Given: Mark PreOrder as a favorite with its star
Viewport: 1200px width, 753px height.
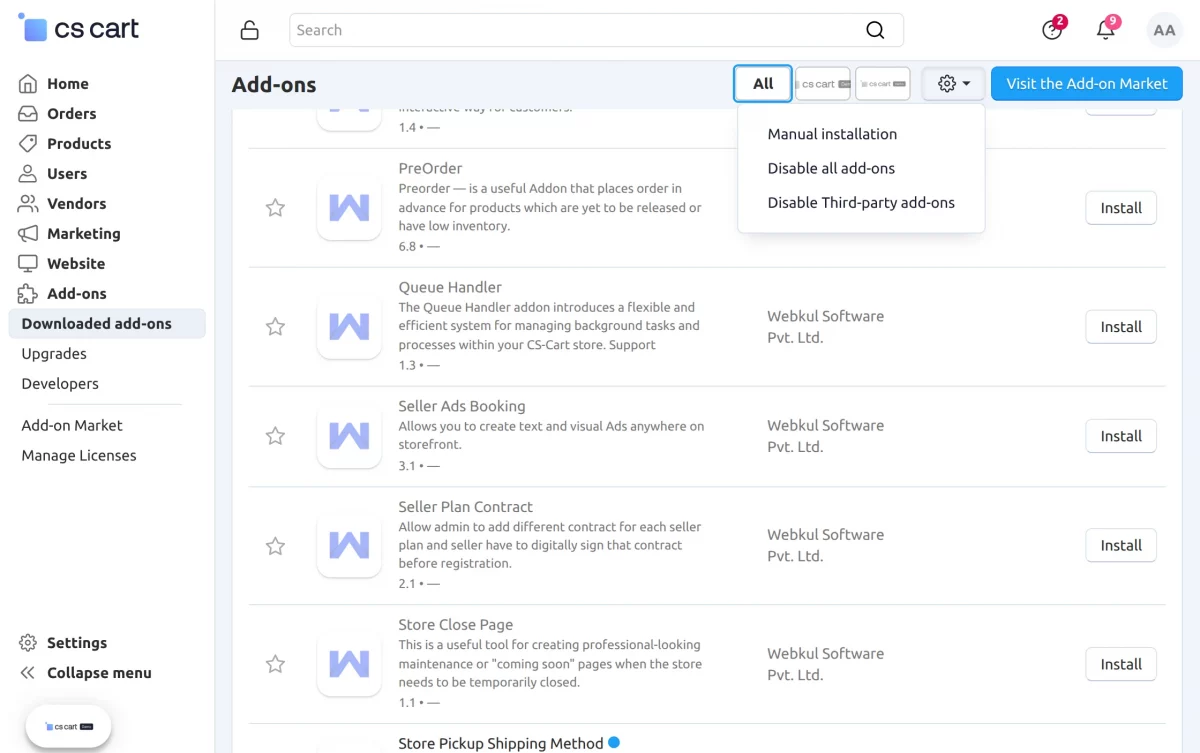Looking at the screenshot, I should [275, 208].
